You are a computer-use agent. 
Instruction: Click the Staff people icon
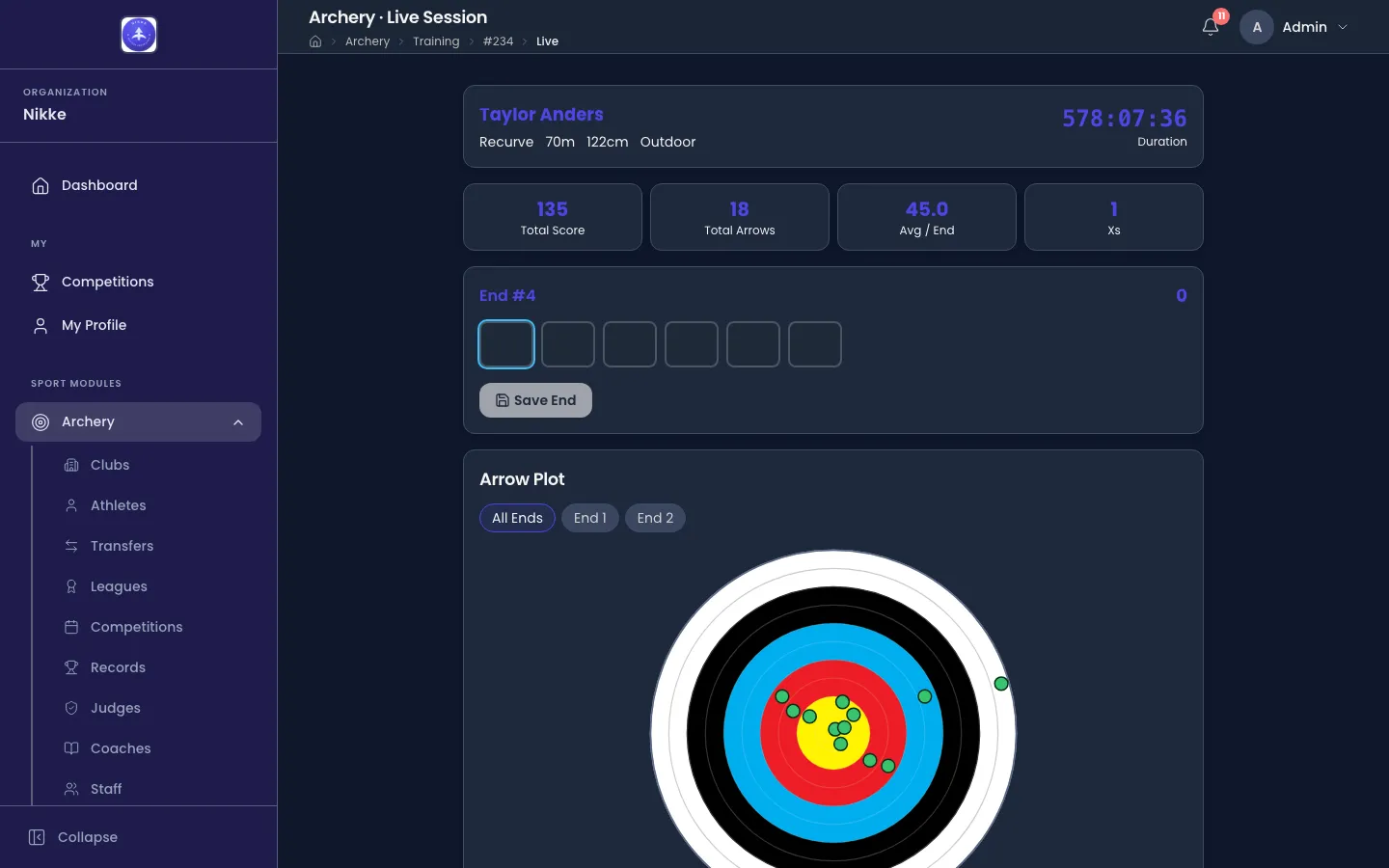(71, 789)
